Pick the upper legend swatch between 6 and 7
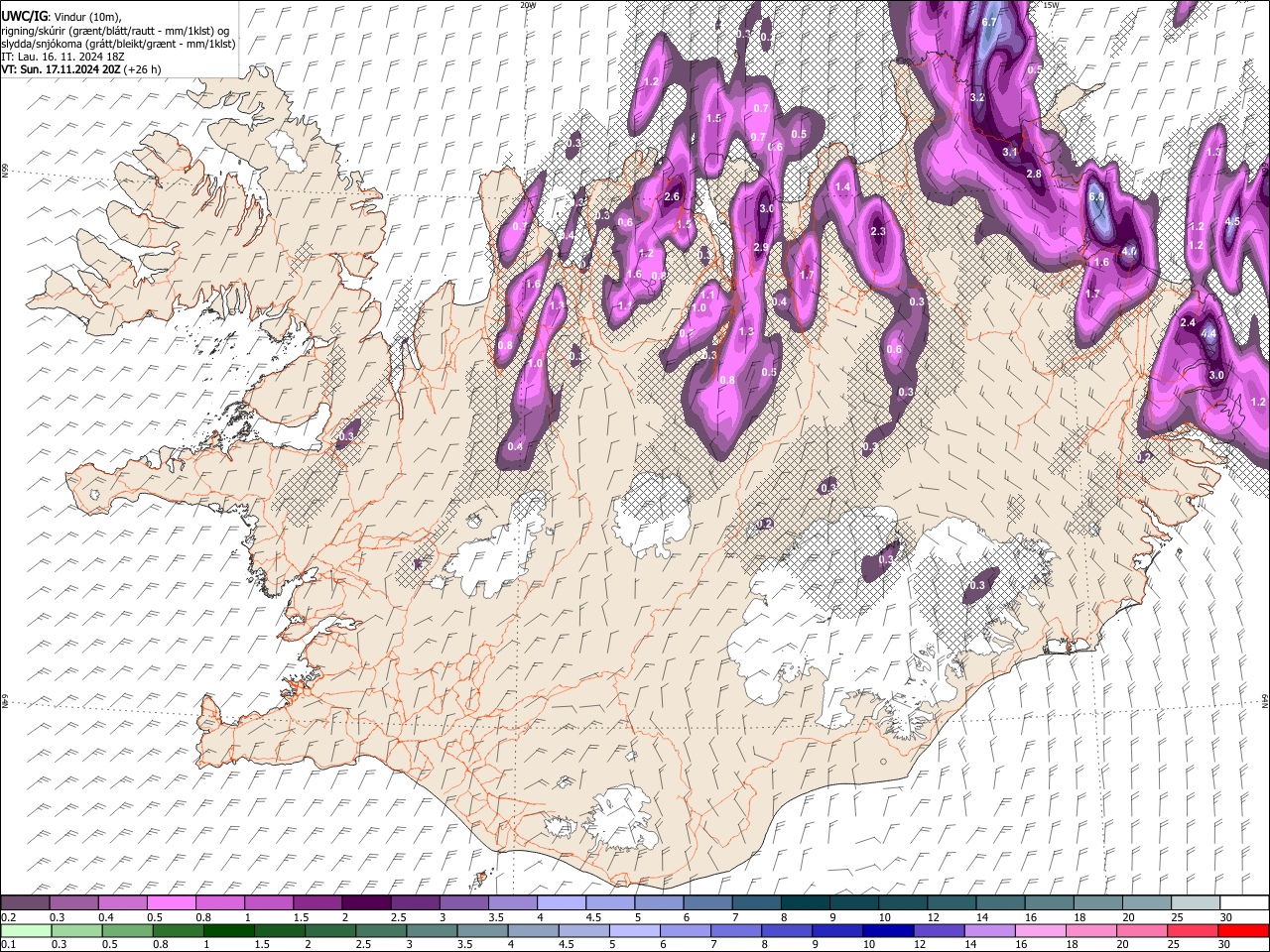1270x952 pixels. (x=707, y=903)
